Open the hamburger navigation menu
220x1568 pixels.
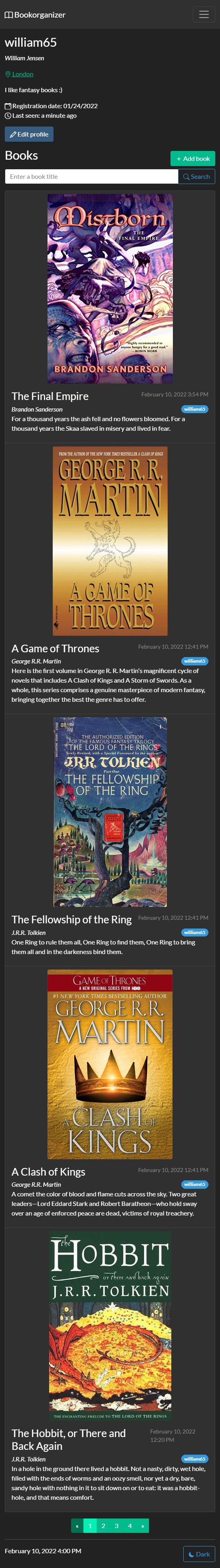(x=204, y=15)
